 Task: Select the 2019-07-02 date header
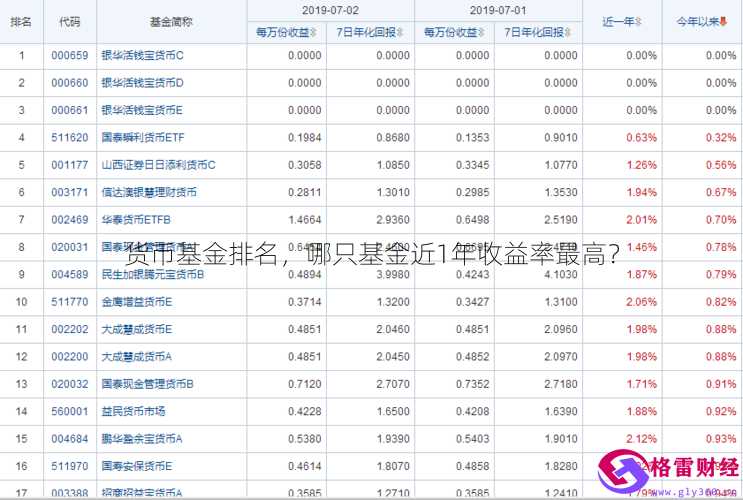(x=330, y=10)
